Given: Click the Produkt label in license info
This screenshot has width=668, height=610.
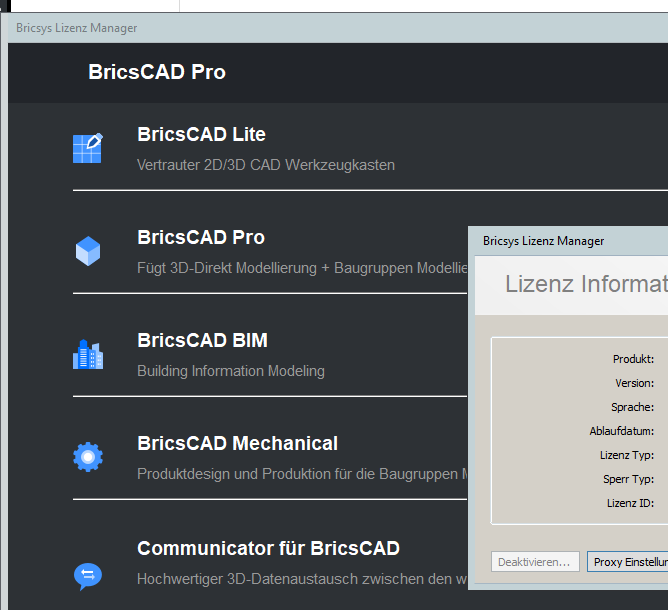Looking at the screenshot, I should (x=633, y=359).
